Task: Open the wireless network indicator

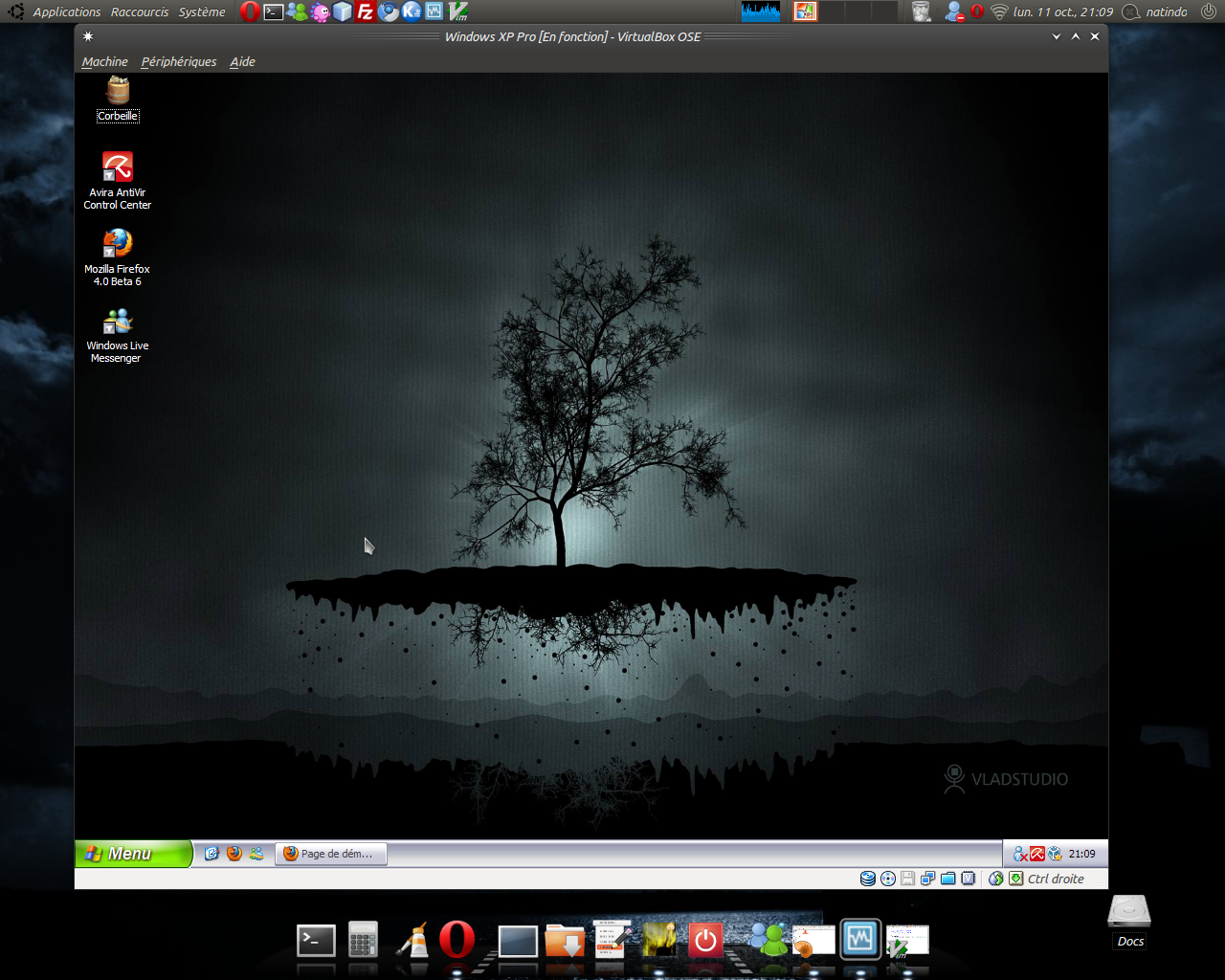Action: 999,11
